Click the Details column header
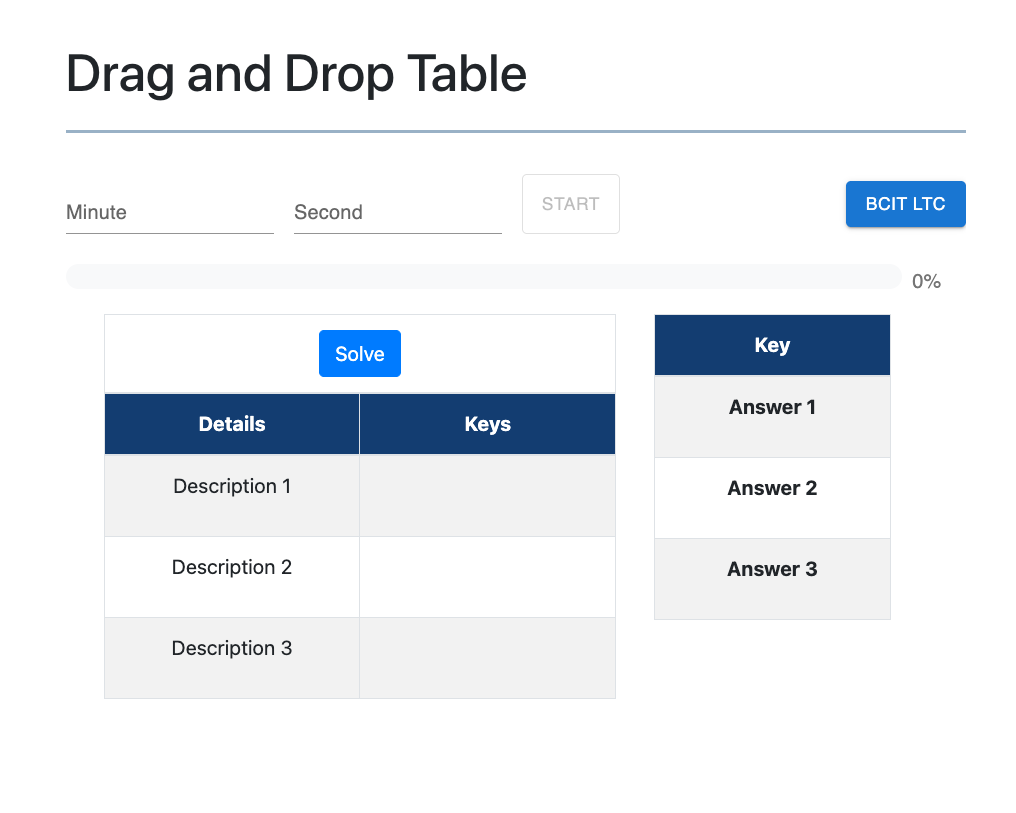 pos(231,423)
